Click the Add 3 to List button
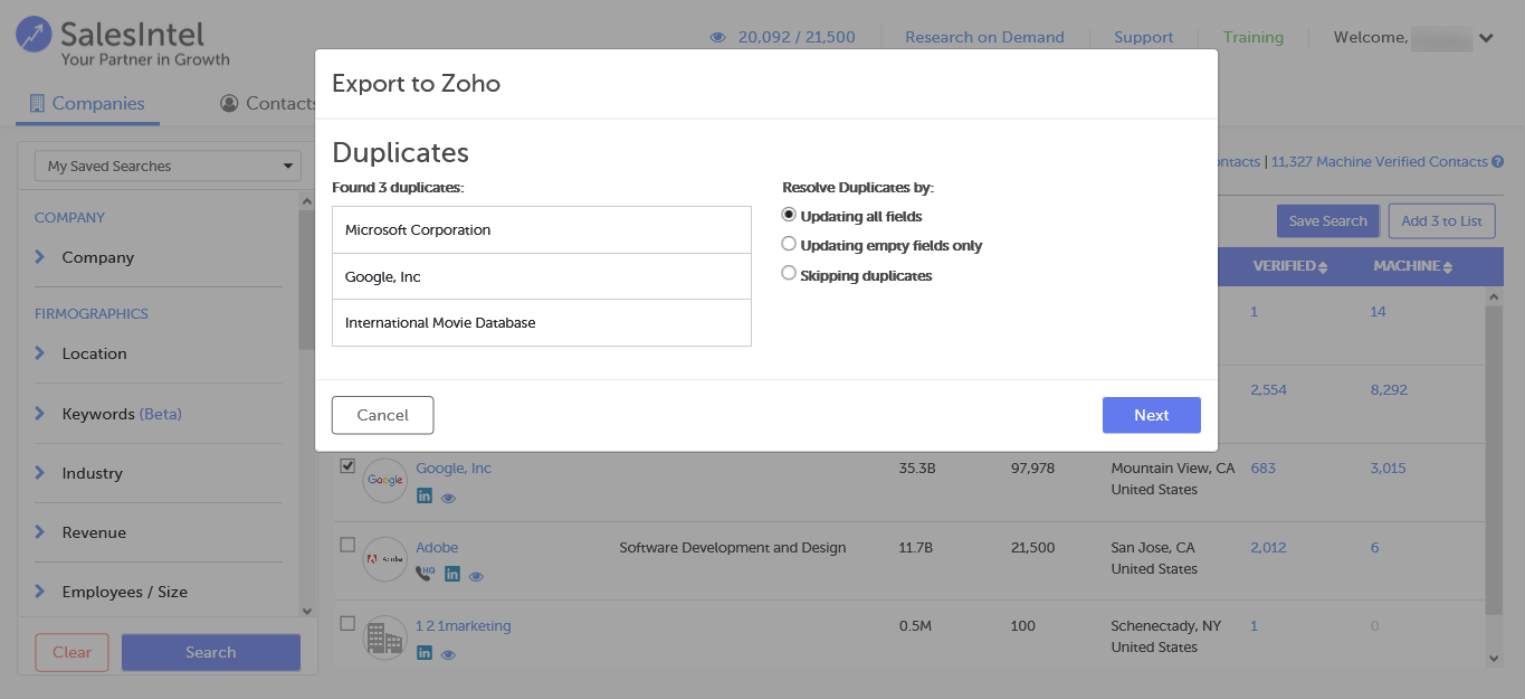This screenshot has height=699, width=1525. pyautogui.click(x=1441, y=221)
